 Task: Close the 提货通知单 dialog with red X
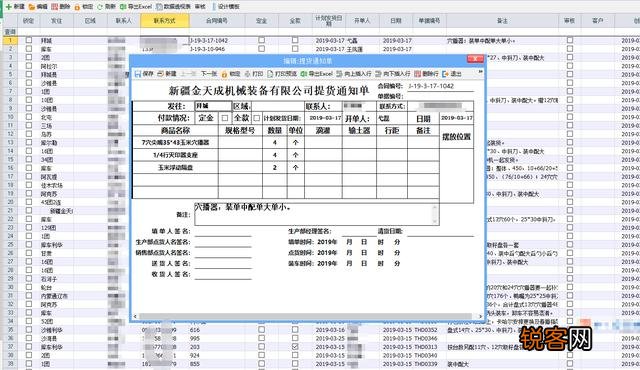point(475,59)
